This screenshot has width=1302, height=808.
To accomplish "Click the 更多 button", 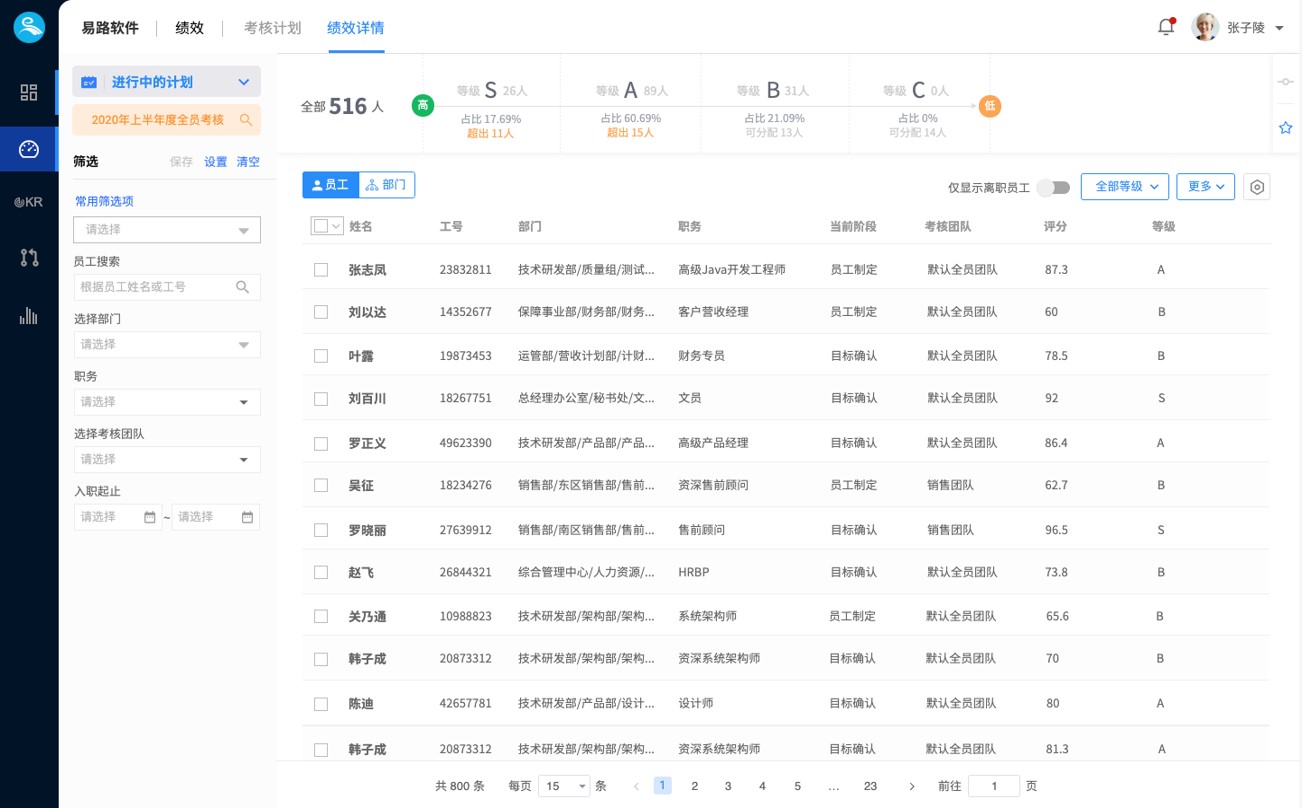I will (x=1205, y=187).
